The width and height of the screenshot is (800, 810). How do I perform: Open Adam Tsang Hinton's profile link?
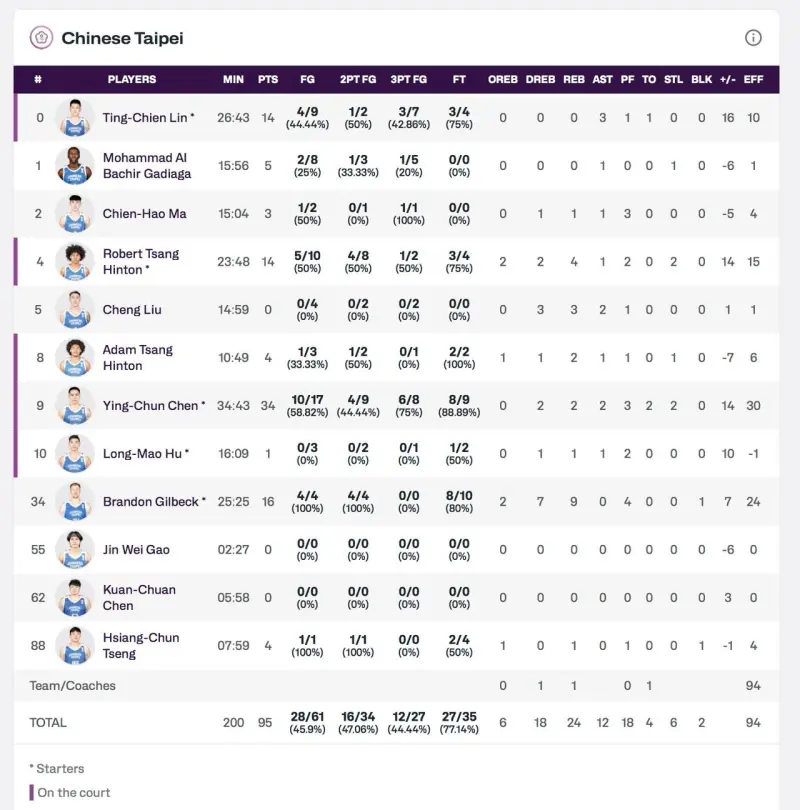tap(138, 358)
